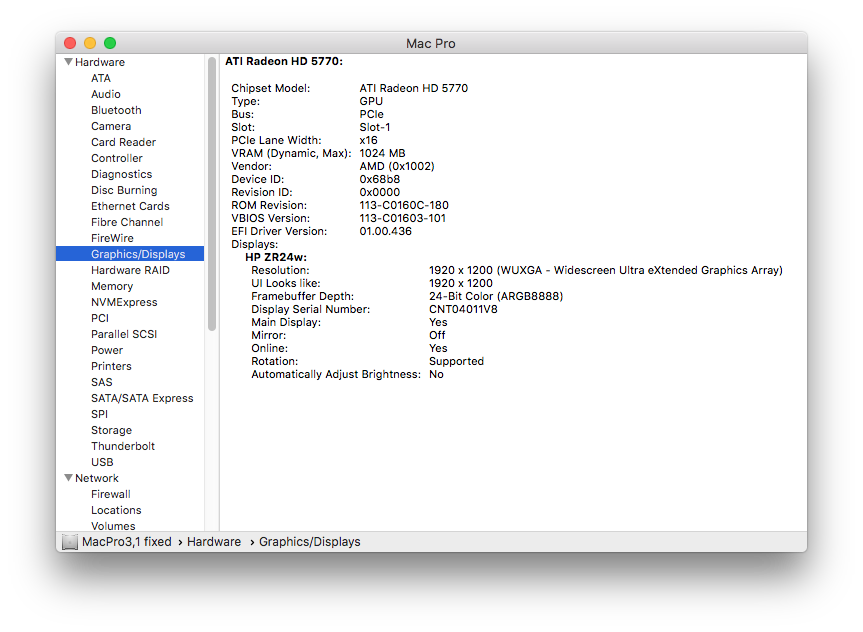
Task: Select Locations under Network
Action: [116, 510]
